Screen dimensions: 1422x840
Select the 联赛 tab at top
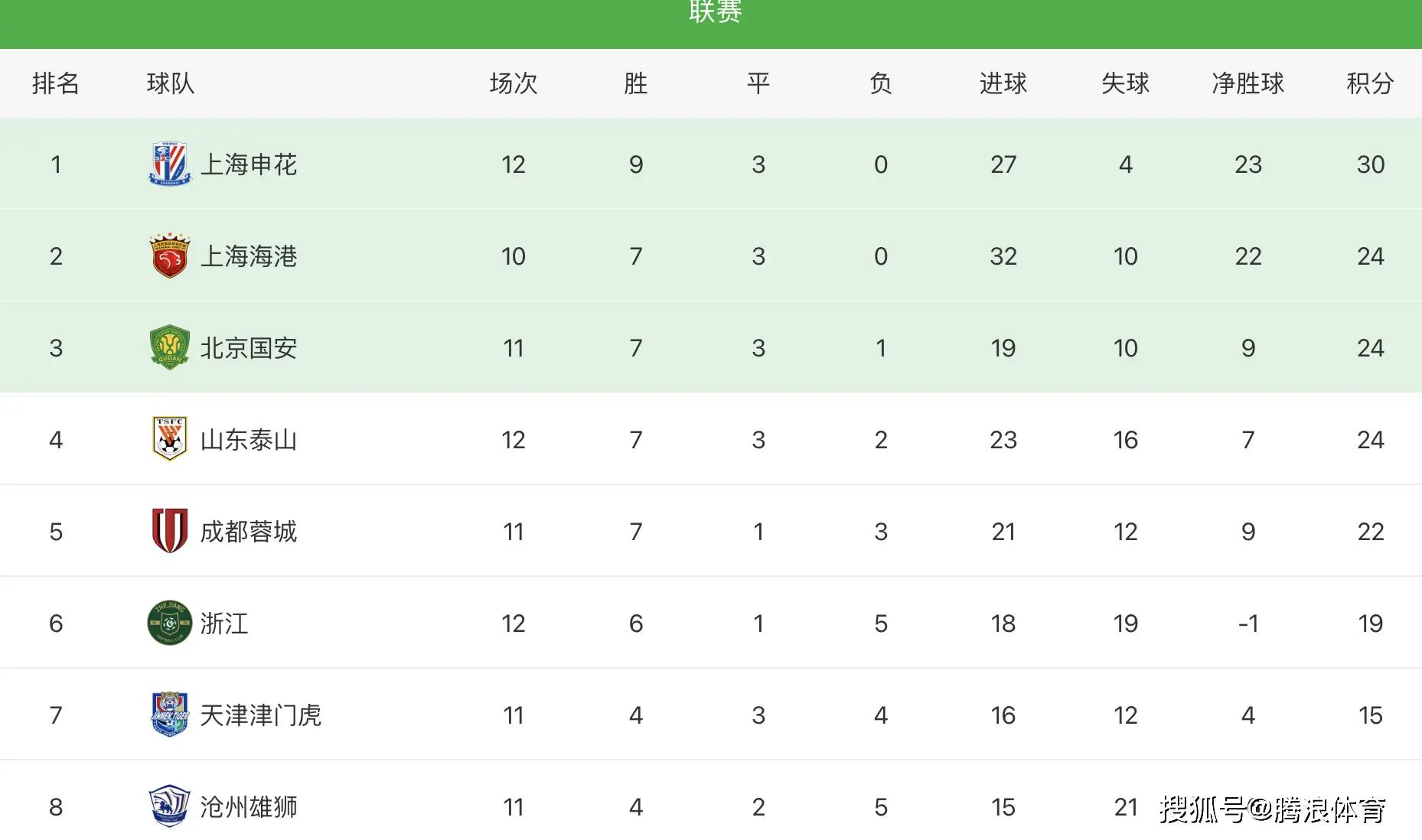pyautogui.click(x=715, y=12)
